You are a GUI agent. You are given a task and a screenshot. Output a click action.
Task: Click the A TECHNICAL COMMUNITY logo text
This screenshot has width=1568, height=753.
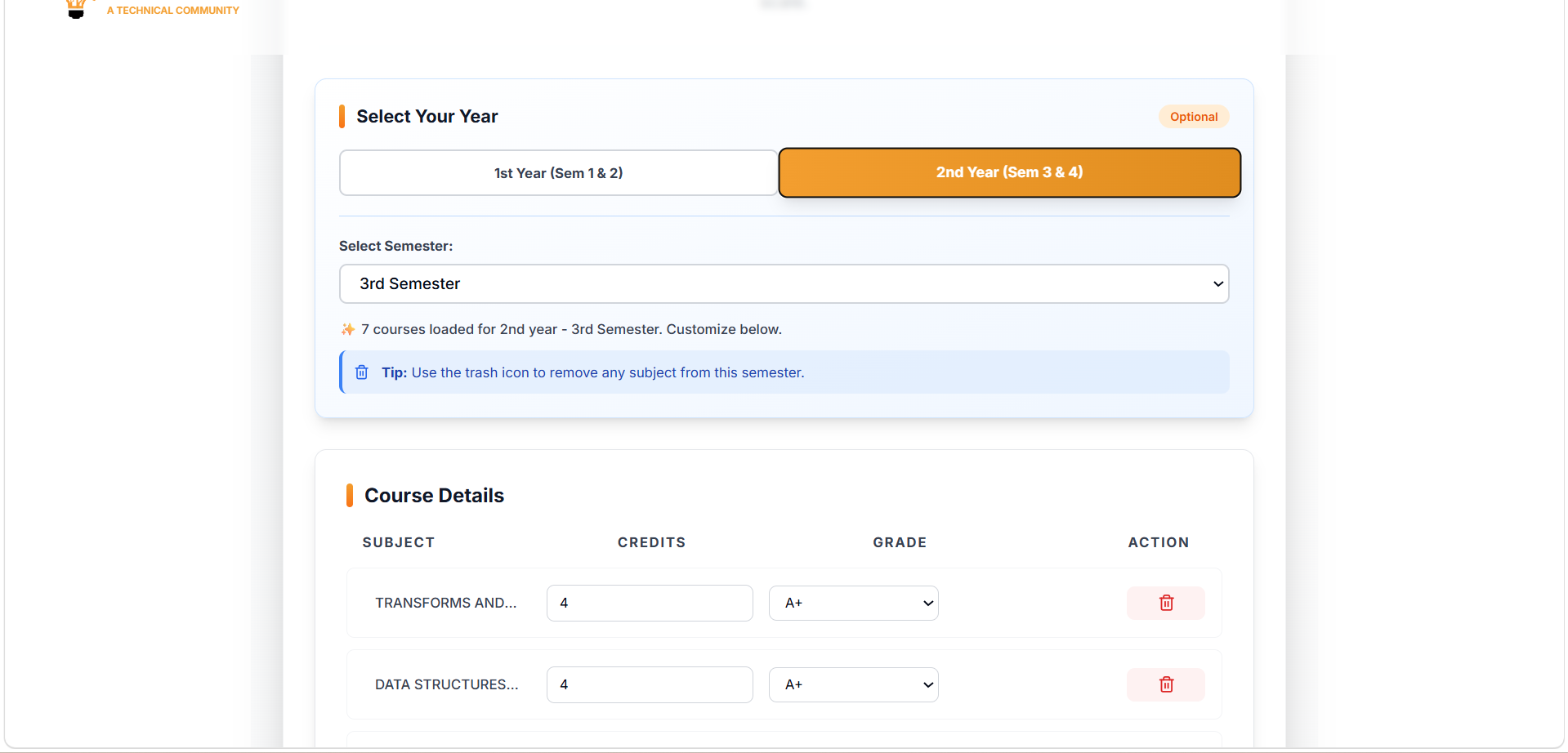(x=173, y=11)
